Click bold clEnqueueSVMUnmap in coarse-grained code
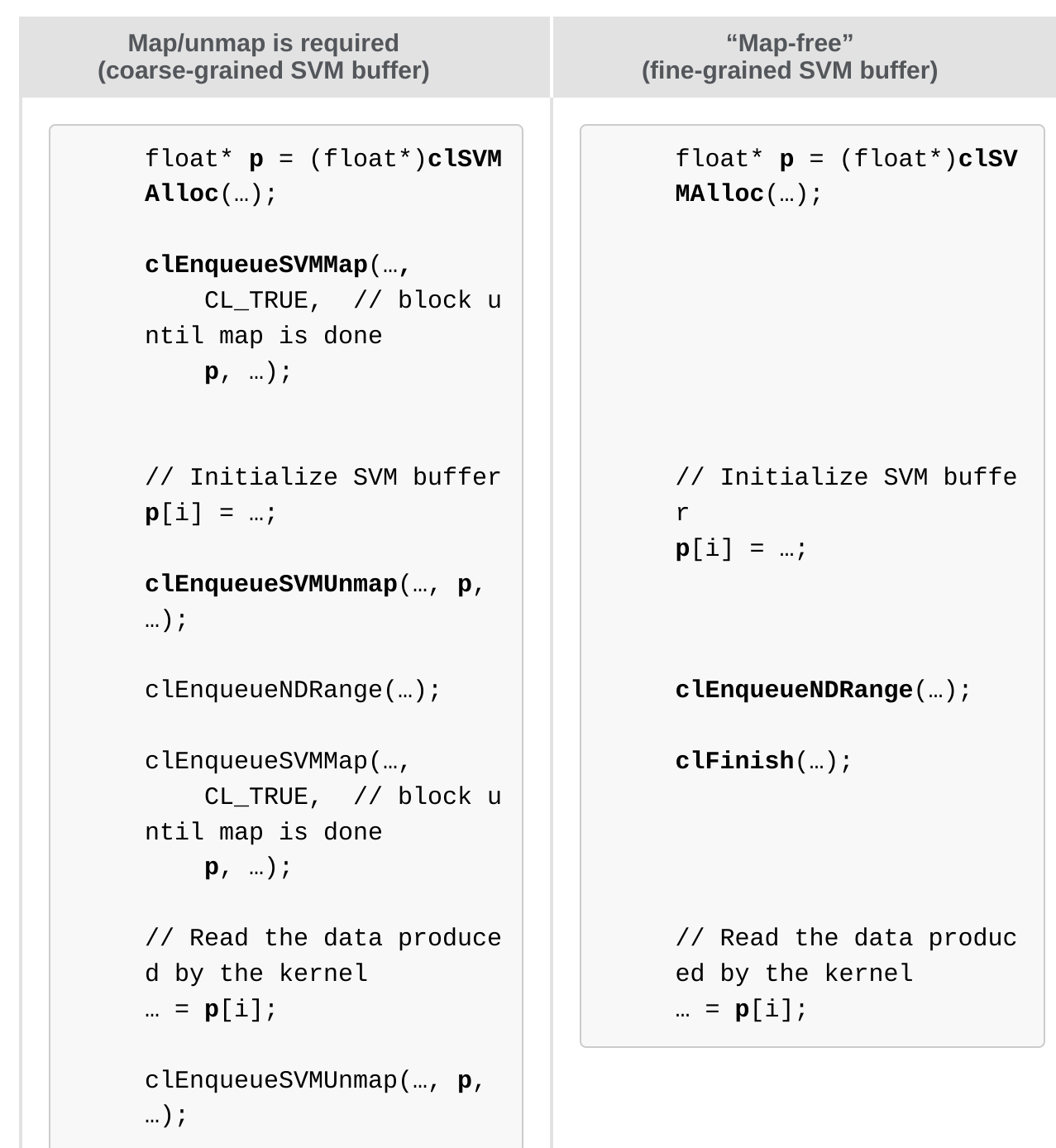This screenshot has width=1056, height=1148. pos(271,584)
